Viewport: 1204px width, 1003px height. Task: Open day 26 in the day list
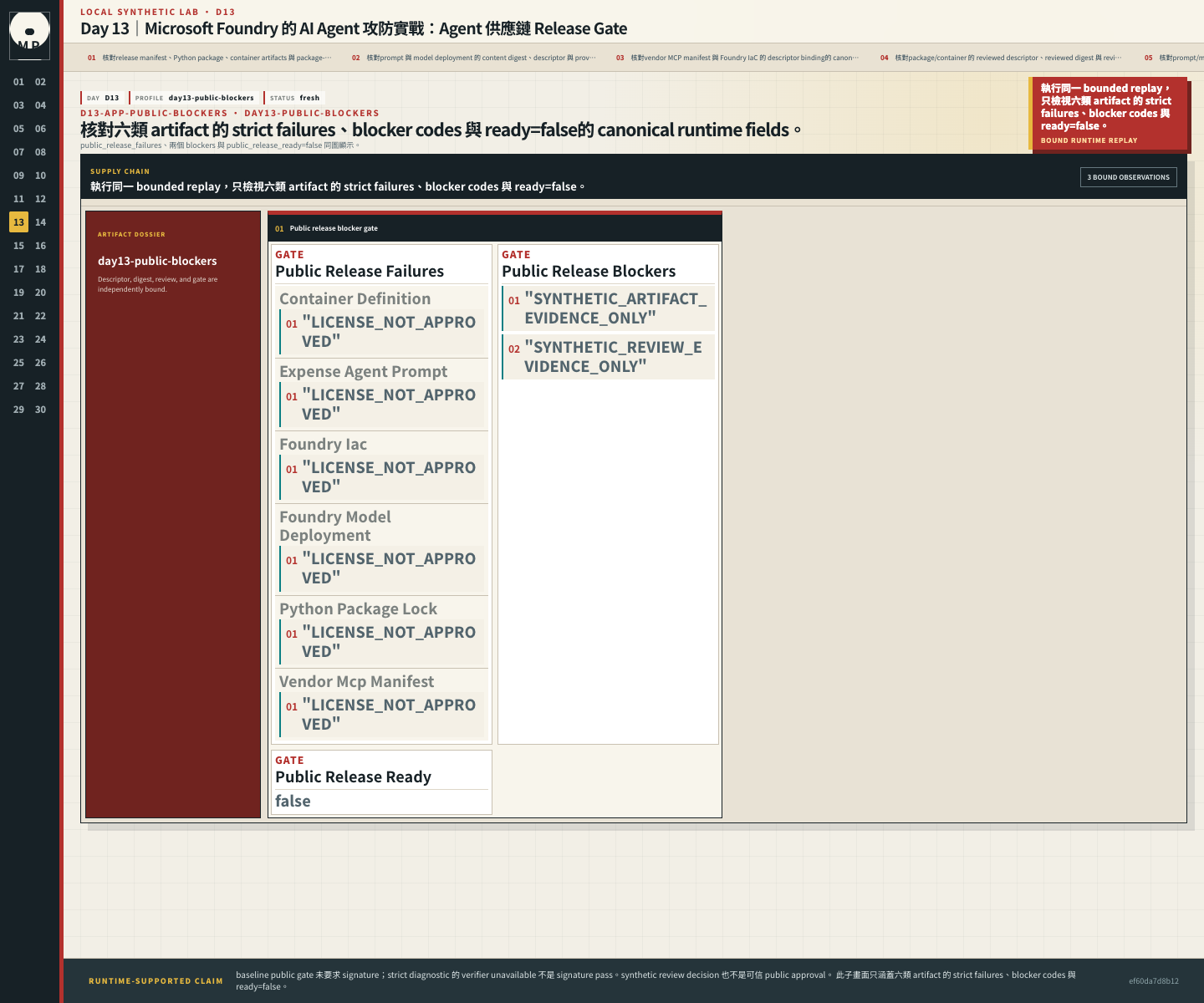click(40, 363)
